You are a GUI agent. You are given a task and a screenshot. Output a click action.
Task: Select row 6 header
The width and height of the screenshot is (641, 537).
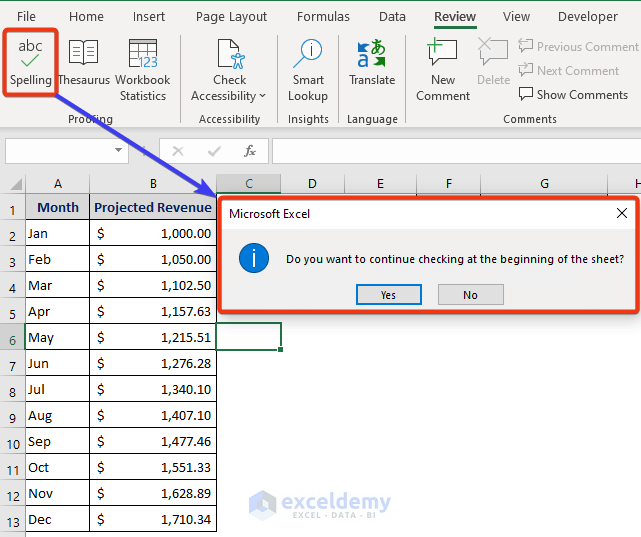point(13,339)
